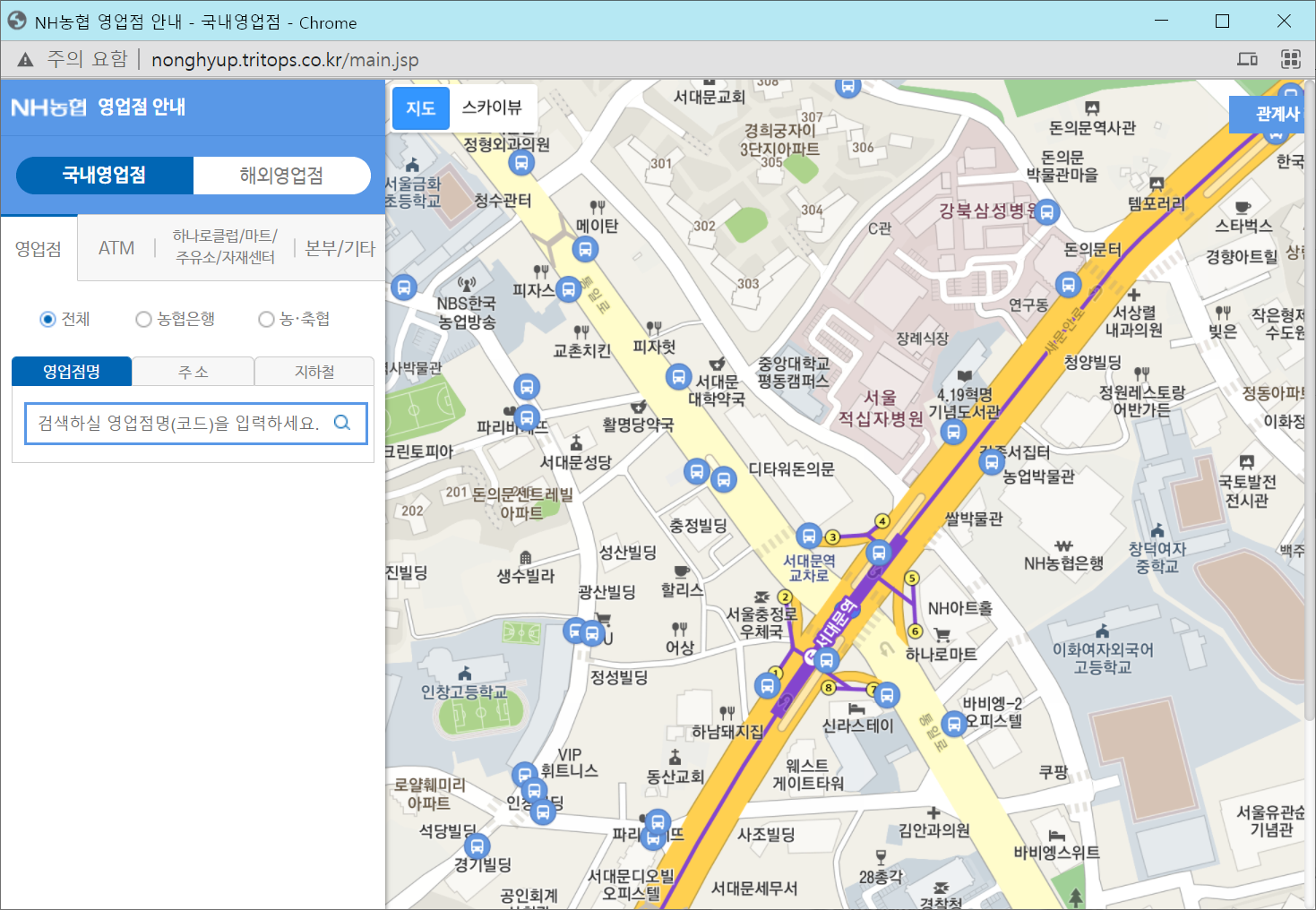Click the Chrome install app icon in address bar
The width and height of the screenshot is (1316, 910).
1247,59
